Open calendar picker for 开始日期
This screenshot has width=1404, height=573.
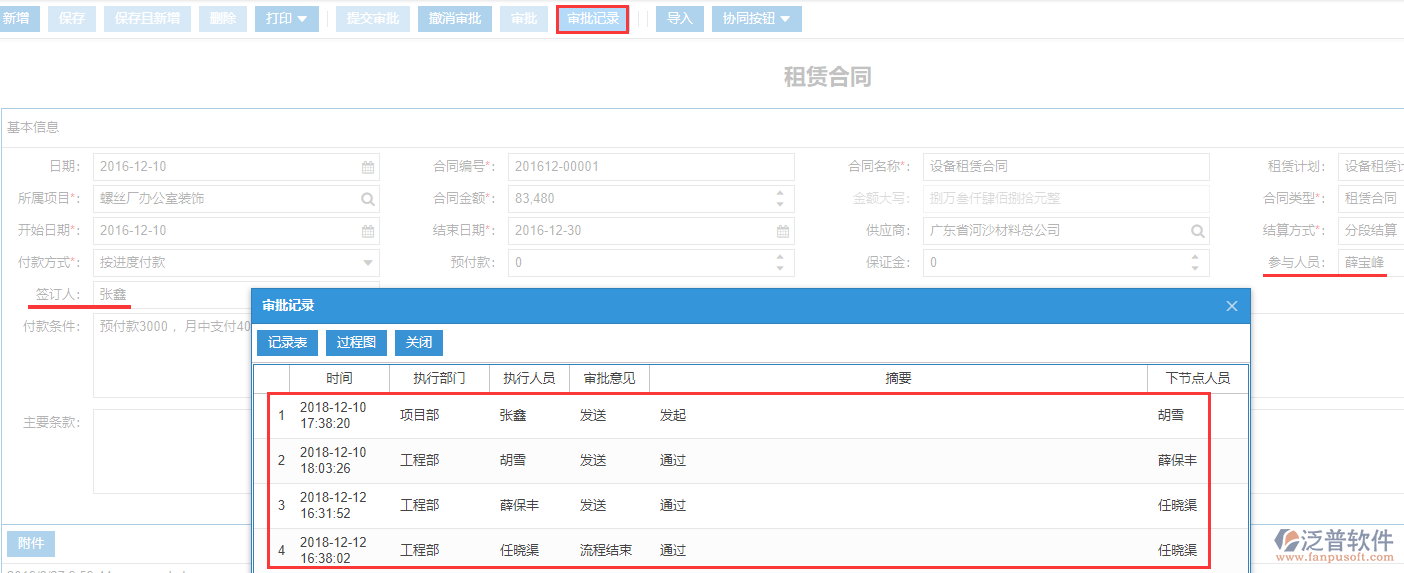tap(368, 231)
